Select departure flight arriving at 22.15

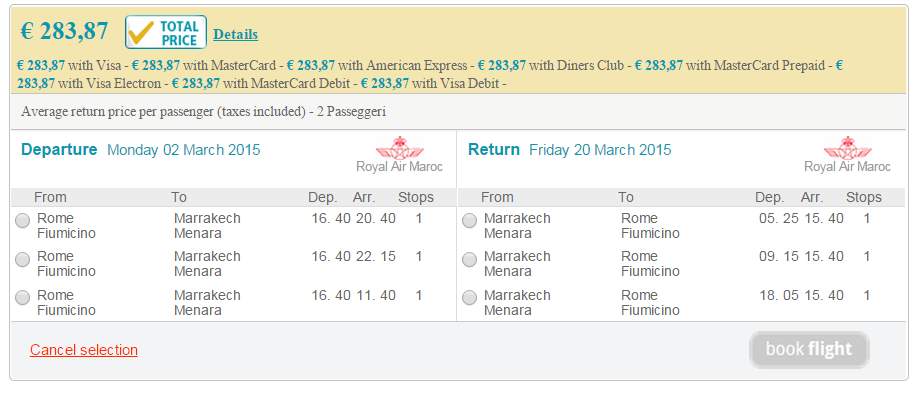(x=22, y=259)
